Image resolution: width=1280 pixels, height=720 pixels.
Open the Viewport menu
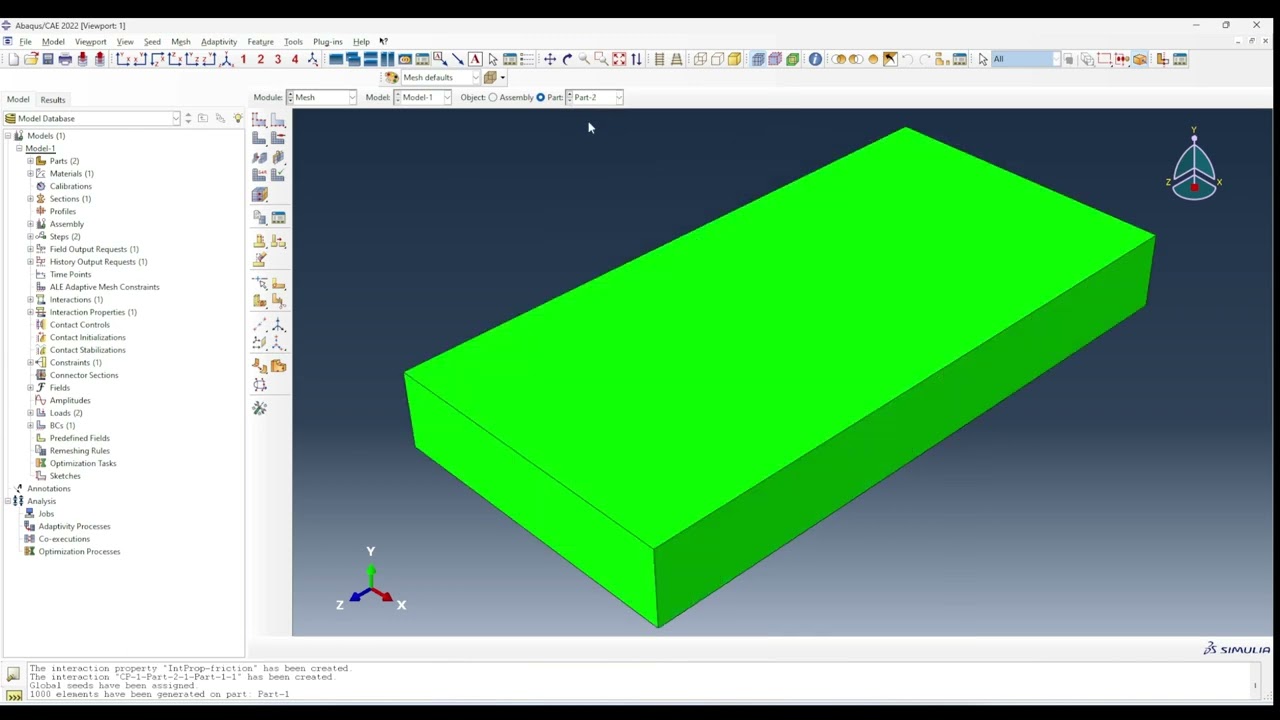click(90, 42)
